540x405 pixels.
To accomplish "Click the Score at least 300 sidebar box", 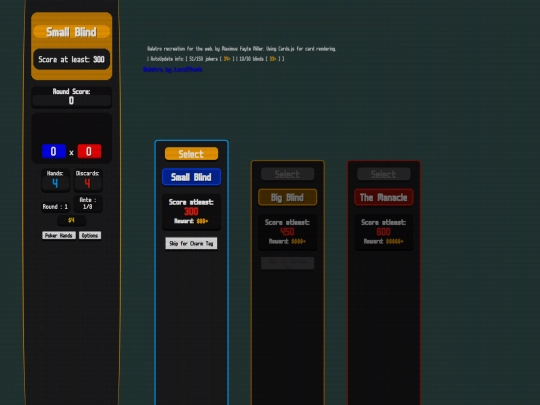I will pos(71,60).
